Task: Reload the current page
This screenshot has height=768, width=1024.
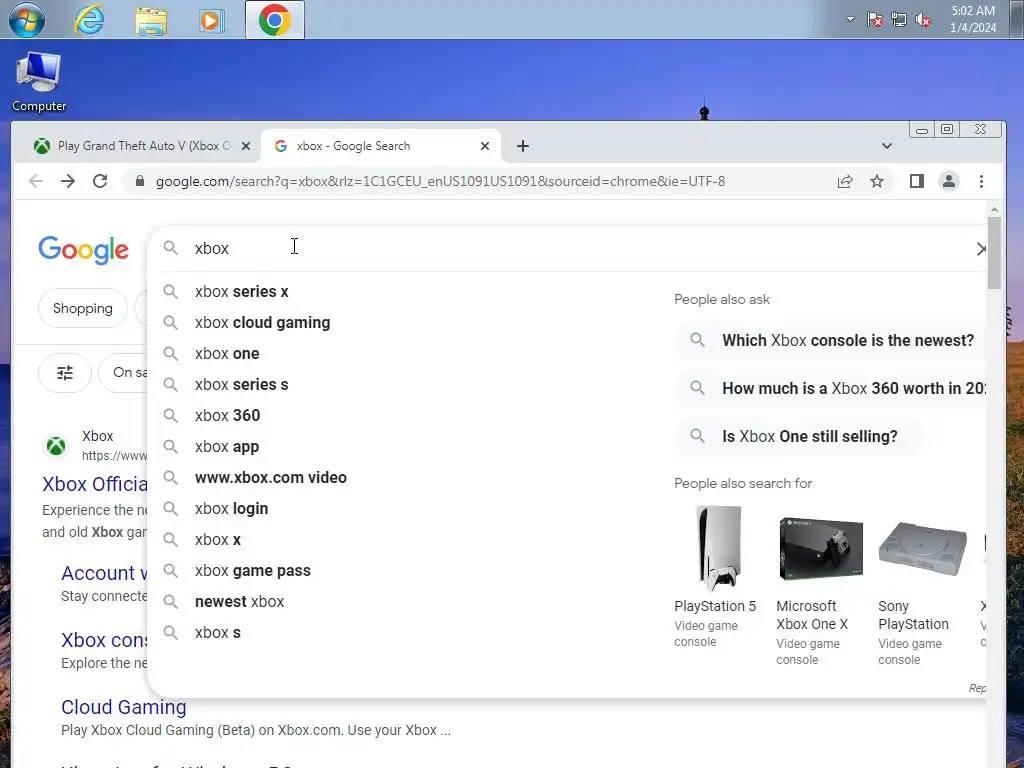Action: (100, 182)
